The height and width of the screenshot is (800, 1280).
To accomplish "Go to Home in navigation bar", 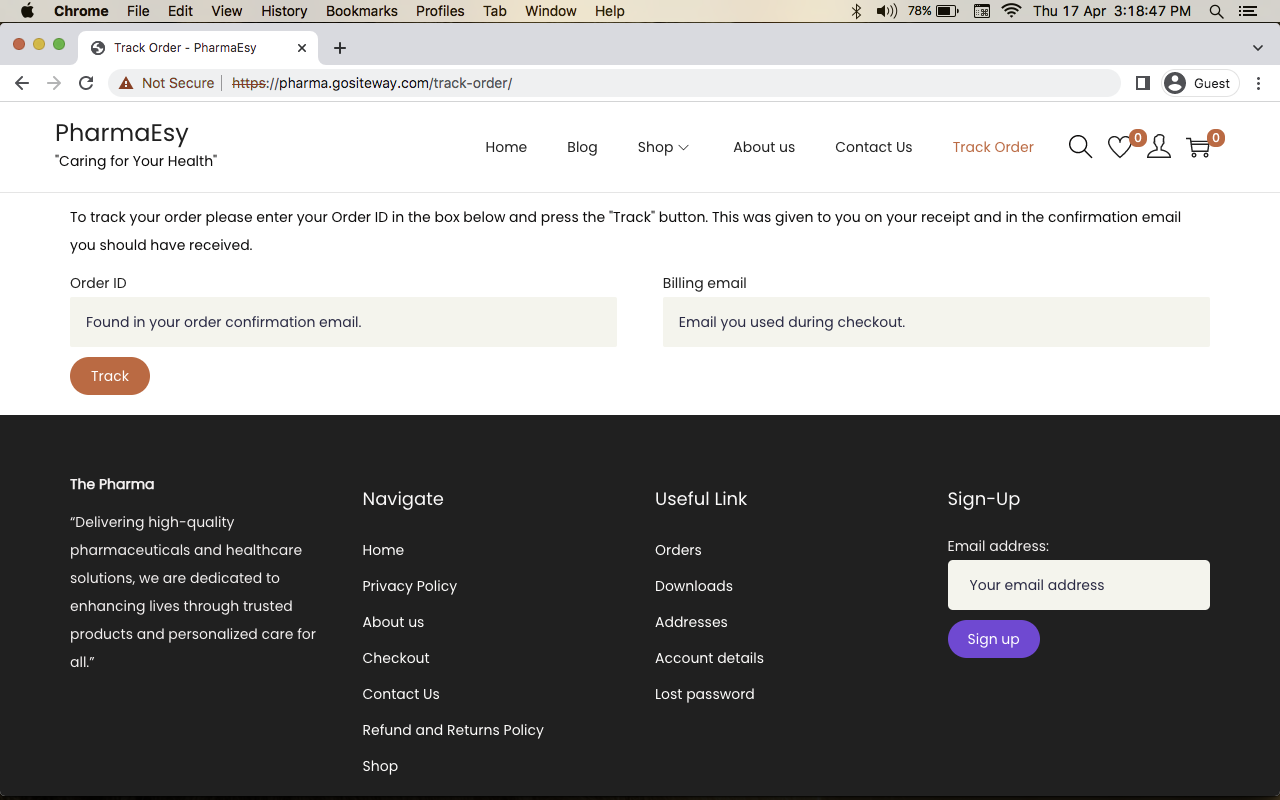I will tap(506, 147).
